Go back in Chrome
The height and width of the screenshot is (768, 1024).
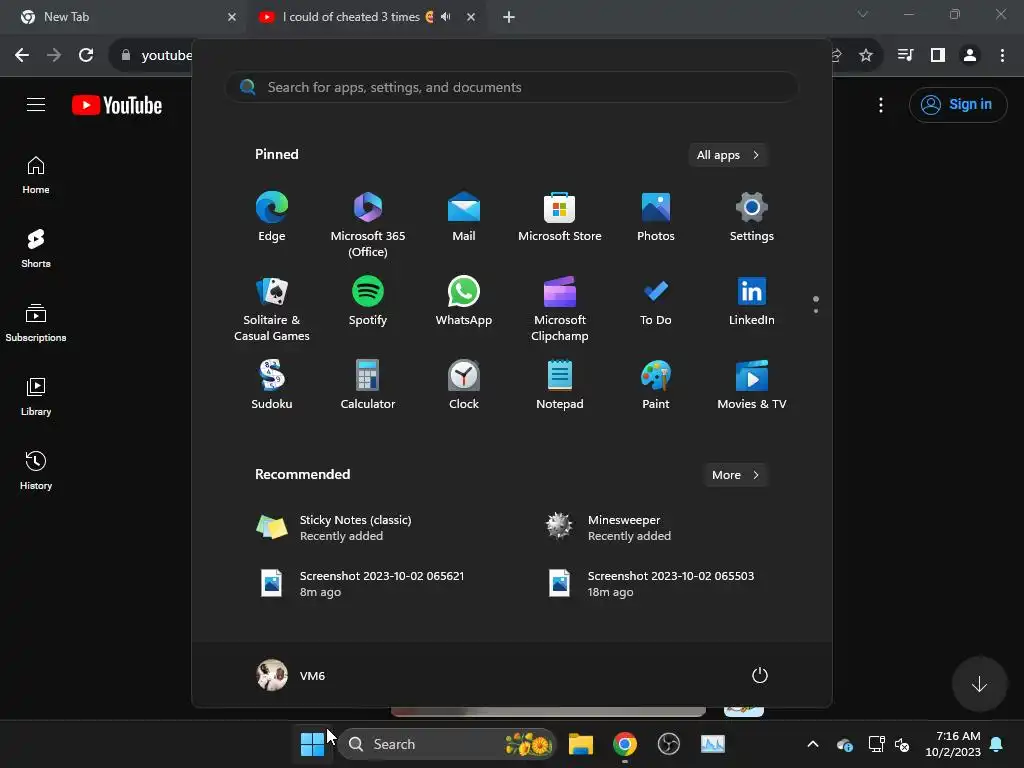pyautogui.click(x=22, y=56)
